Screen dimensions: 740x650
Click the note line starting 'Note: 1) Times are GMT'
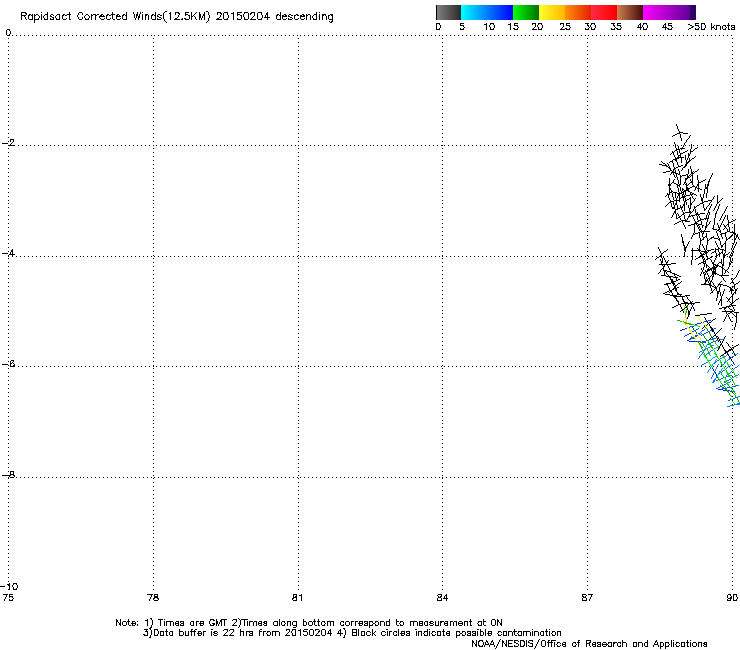(x=309, y=623)
